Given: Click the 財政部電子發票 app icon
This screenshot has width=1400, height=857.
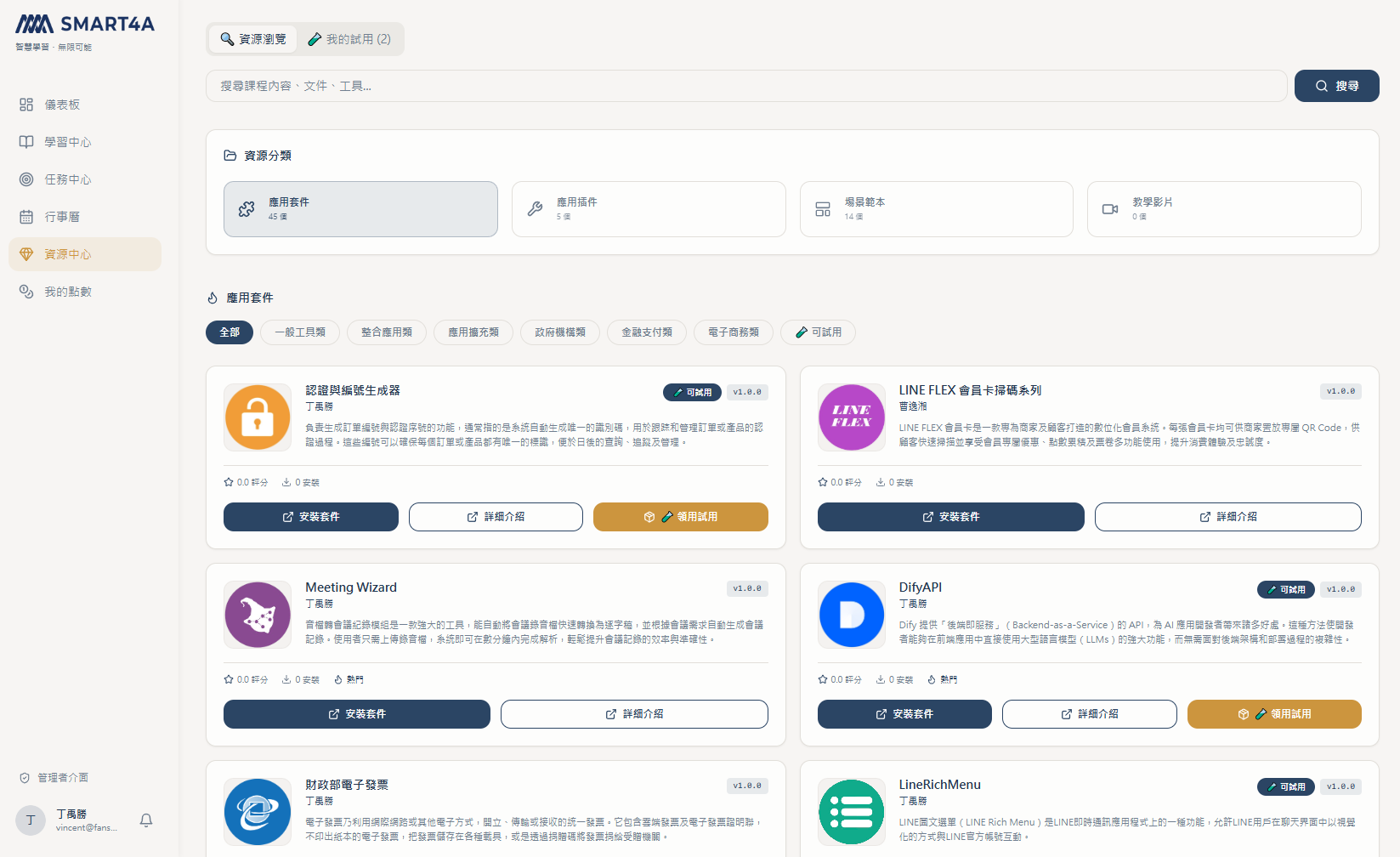Looking at the screenshot, I should pos(258,812).
